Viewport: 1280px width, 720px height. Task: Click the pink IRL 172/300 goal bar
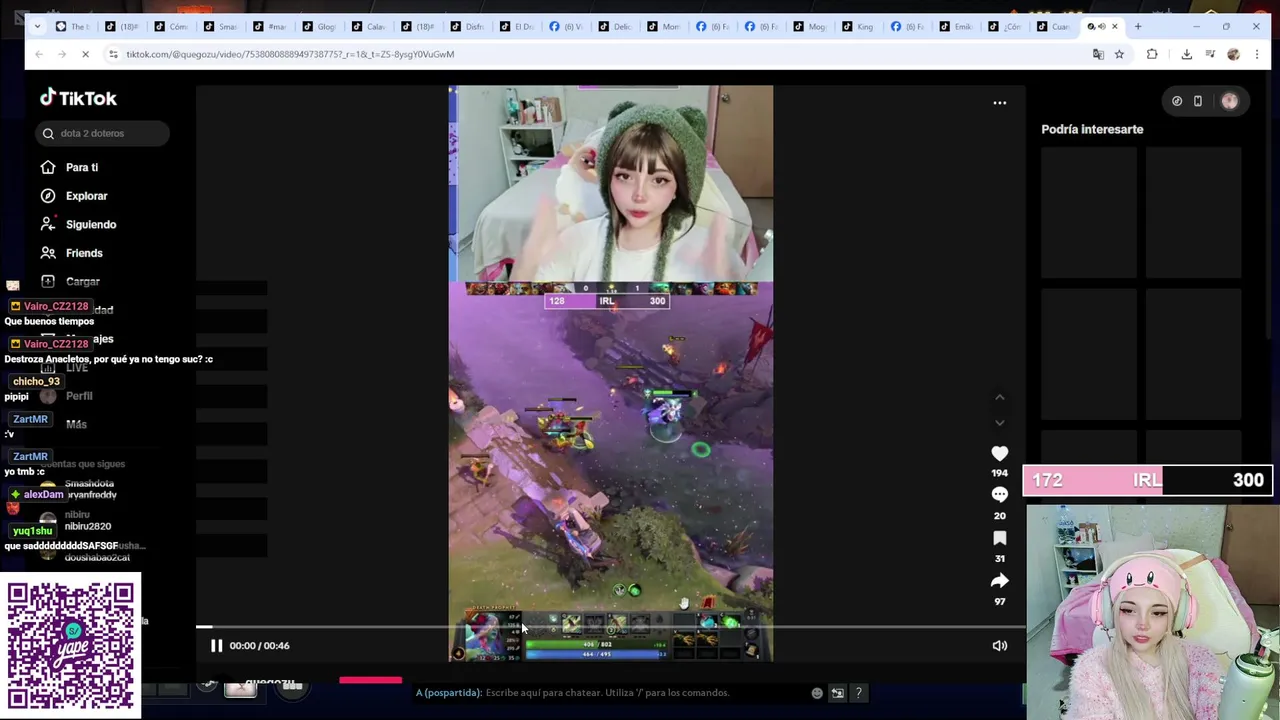(1147, 481)
